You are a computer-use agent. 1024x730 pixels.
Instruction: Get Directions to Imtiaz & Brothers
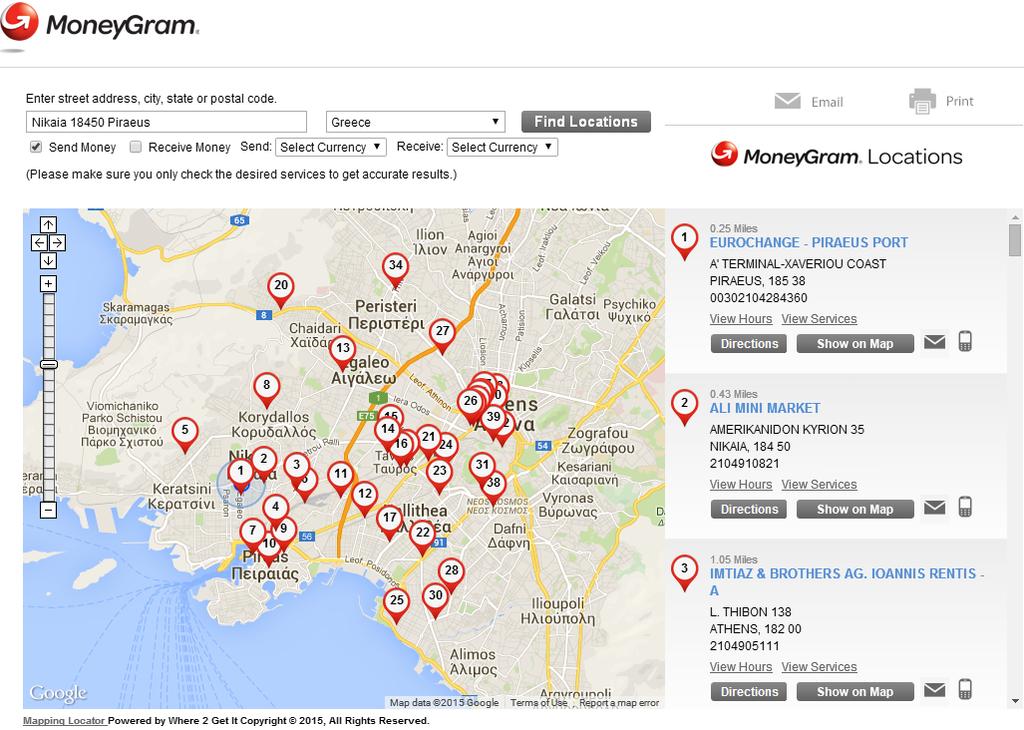click(749, 691)
